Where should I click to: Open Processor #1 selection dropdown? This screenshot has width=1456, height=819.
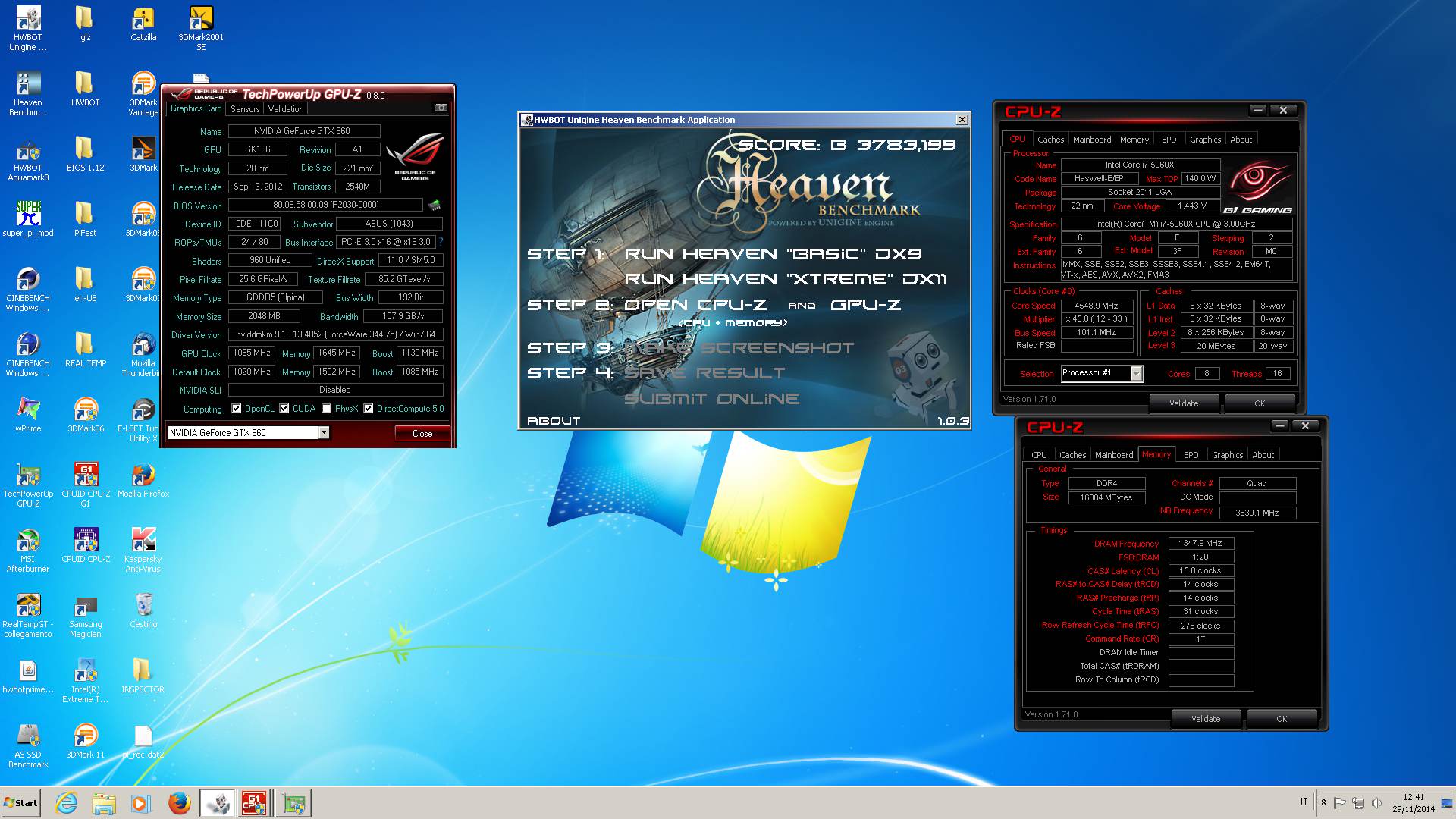point(1136,373)
